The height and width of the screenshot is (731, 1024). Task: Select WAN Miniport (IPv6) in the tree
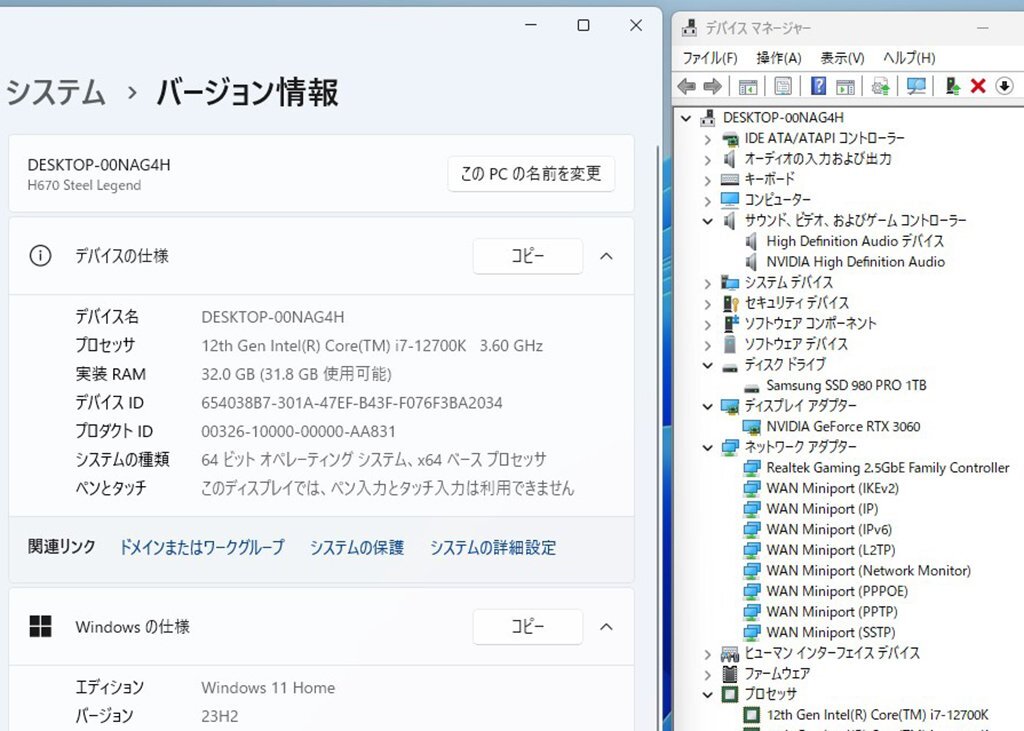click(829, 529)
